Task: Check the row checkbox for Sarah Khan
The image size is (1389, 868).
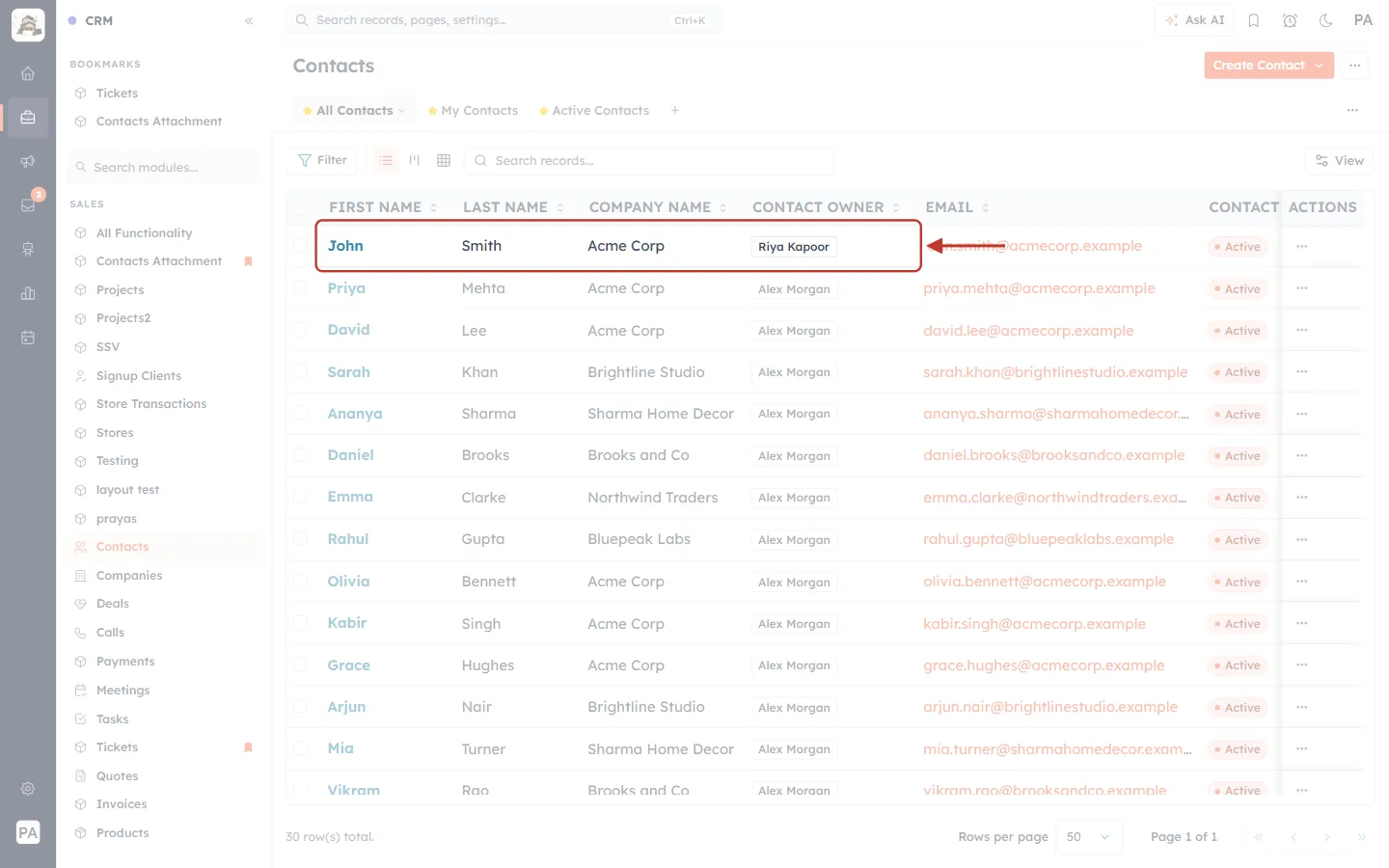Action: 301,372
